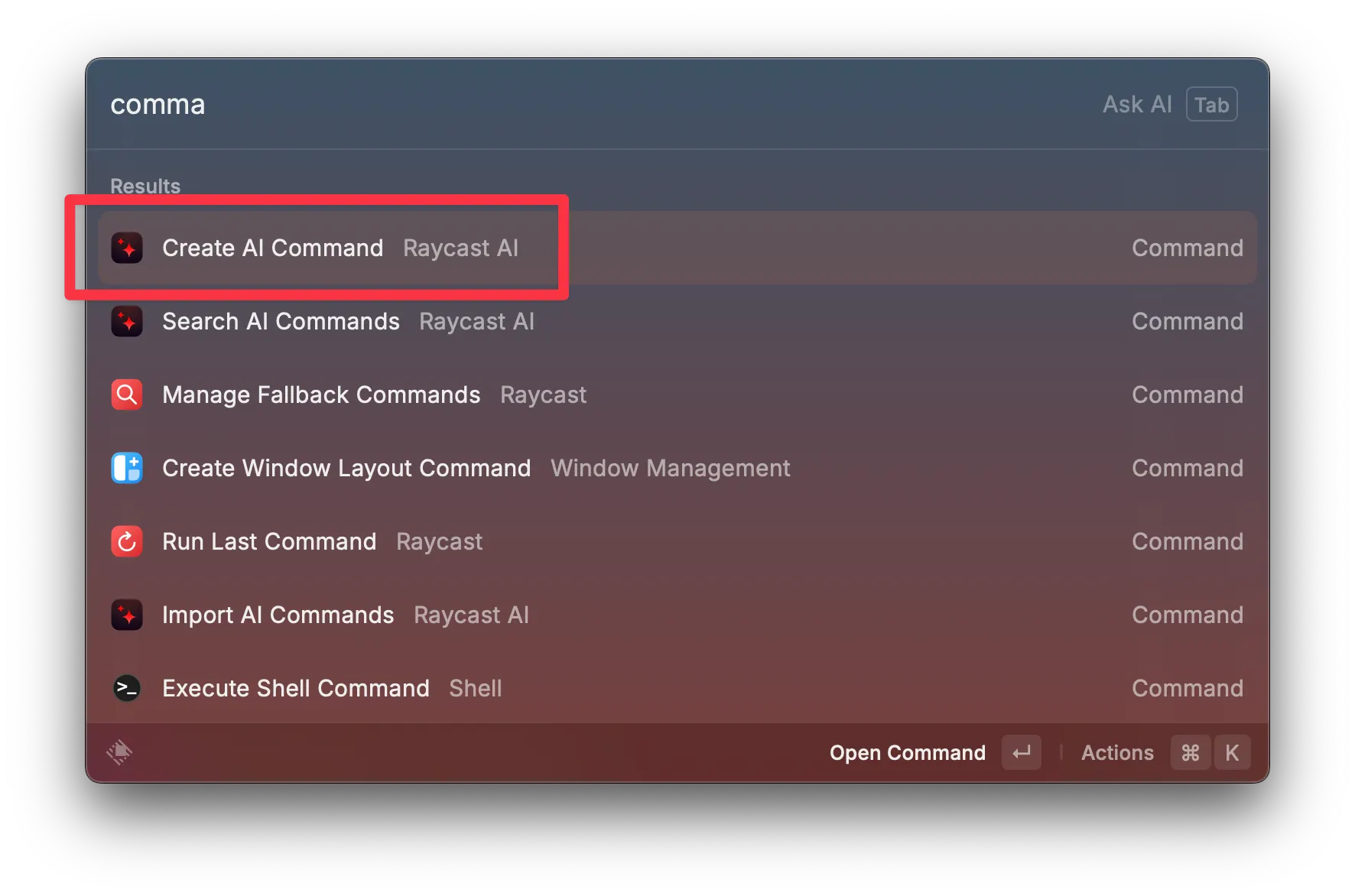This screenshot has height=896, width=1355.
Task: Click the Create AI Command sparkle icon
Action: coord(127,248)
